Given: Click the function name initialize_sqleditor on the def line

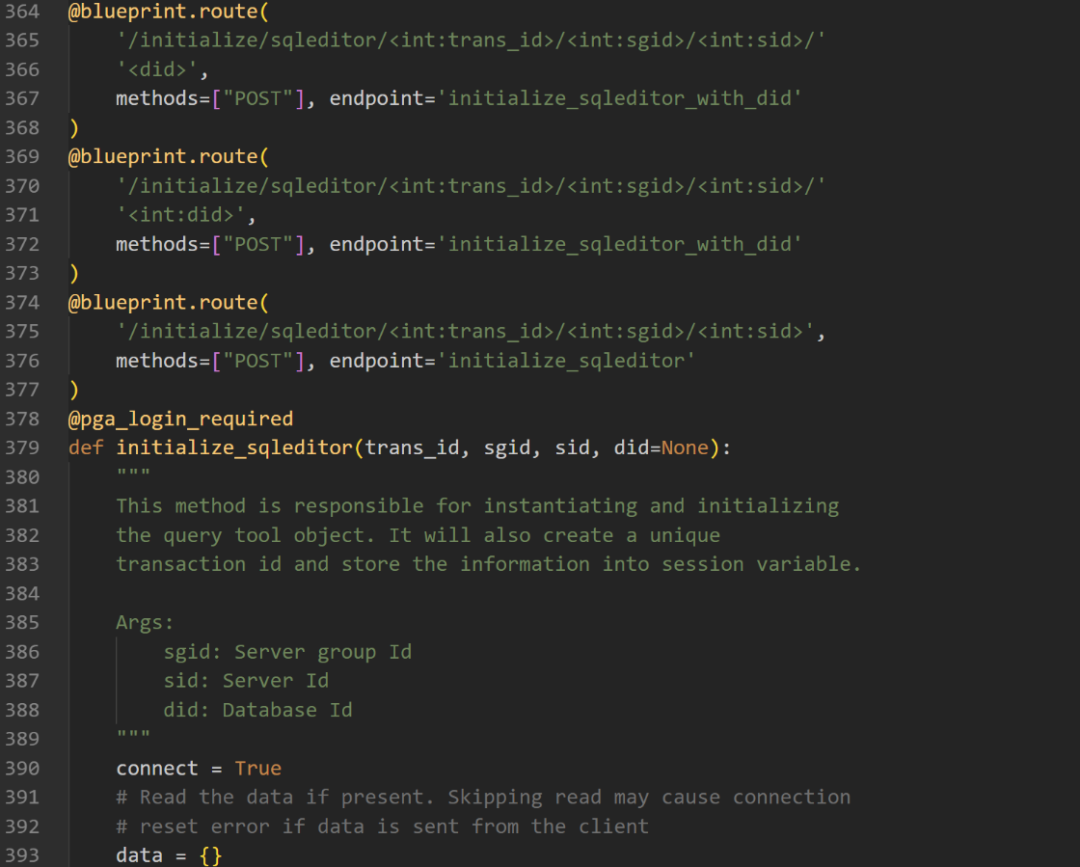Looking at the screenshot, I should pyautogui.click(x=234, y=448).
